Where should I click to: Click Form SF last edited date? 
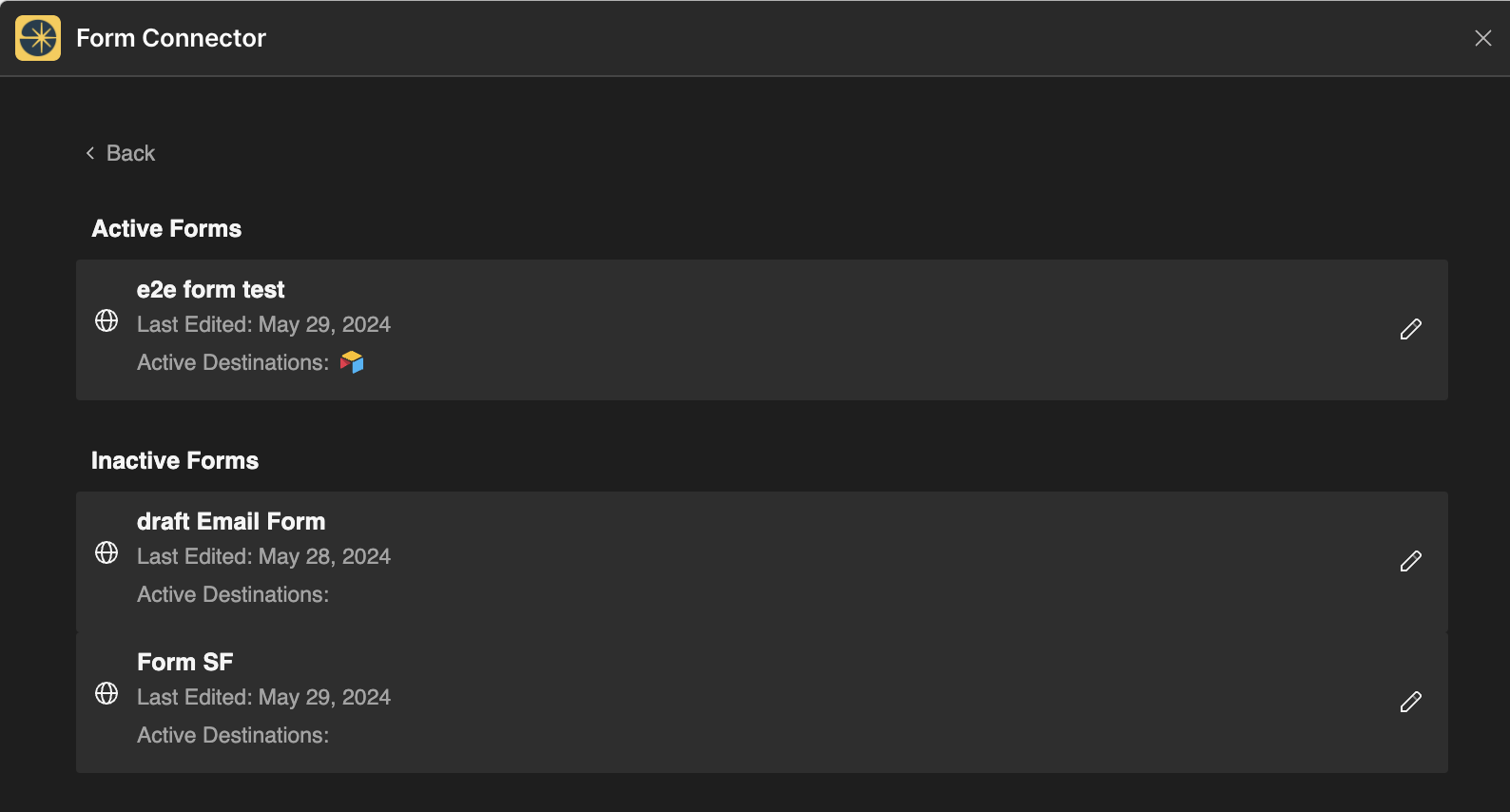[263, 697]
